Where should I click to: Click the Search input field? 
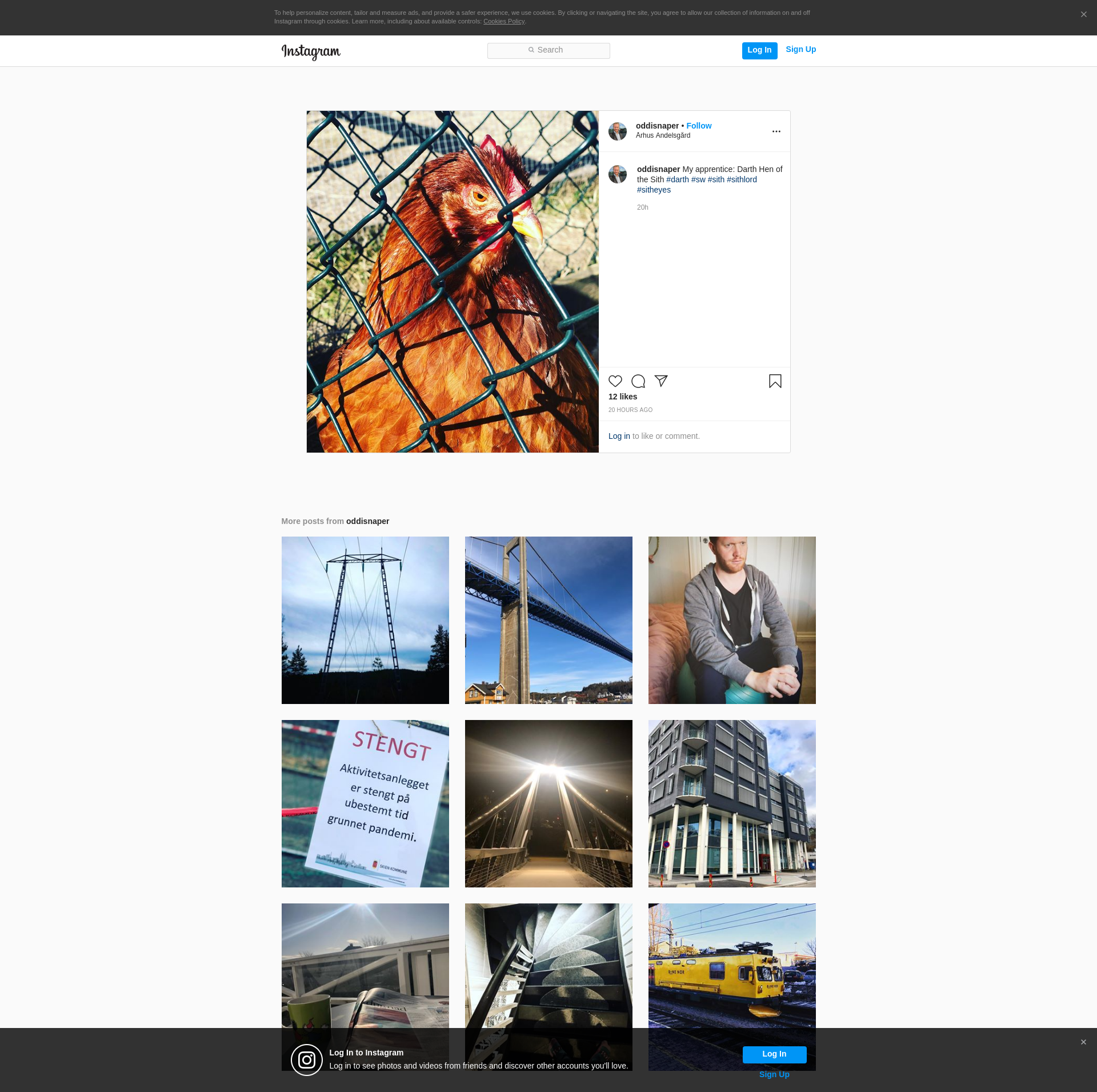click(548, 50)
